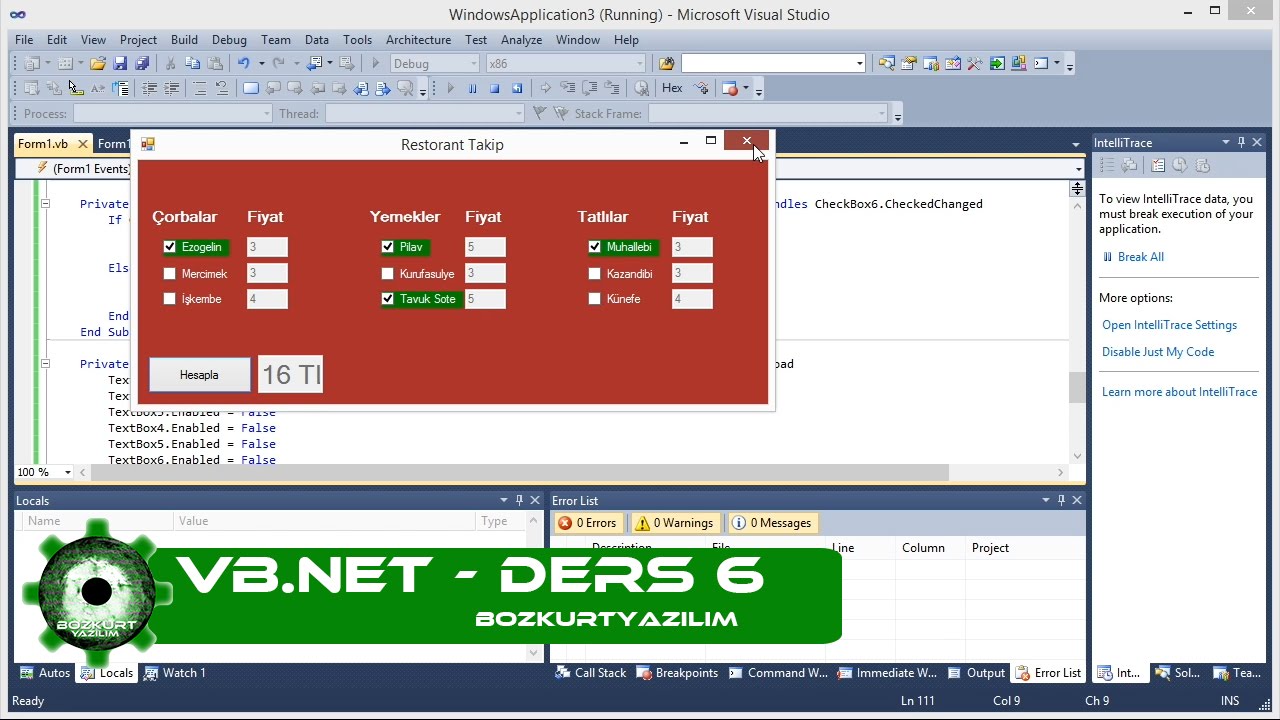Switch to the Watch 1 tab

click(175, 673)
